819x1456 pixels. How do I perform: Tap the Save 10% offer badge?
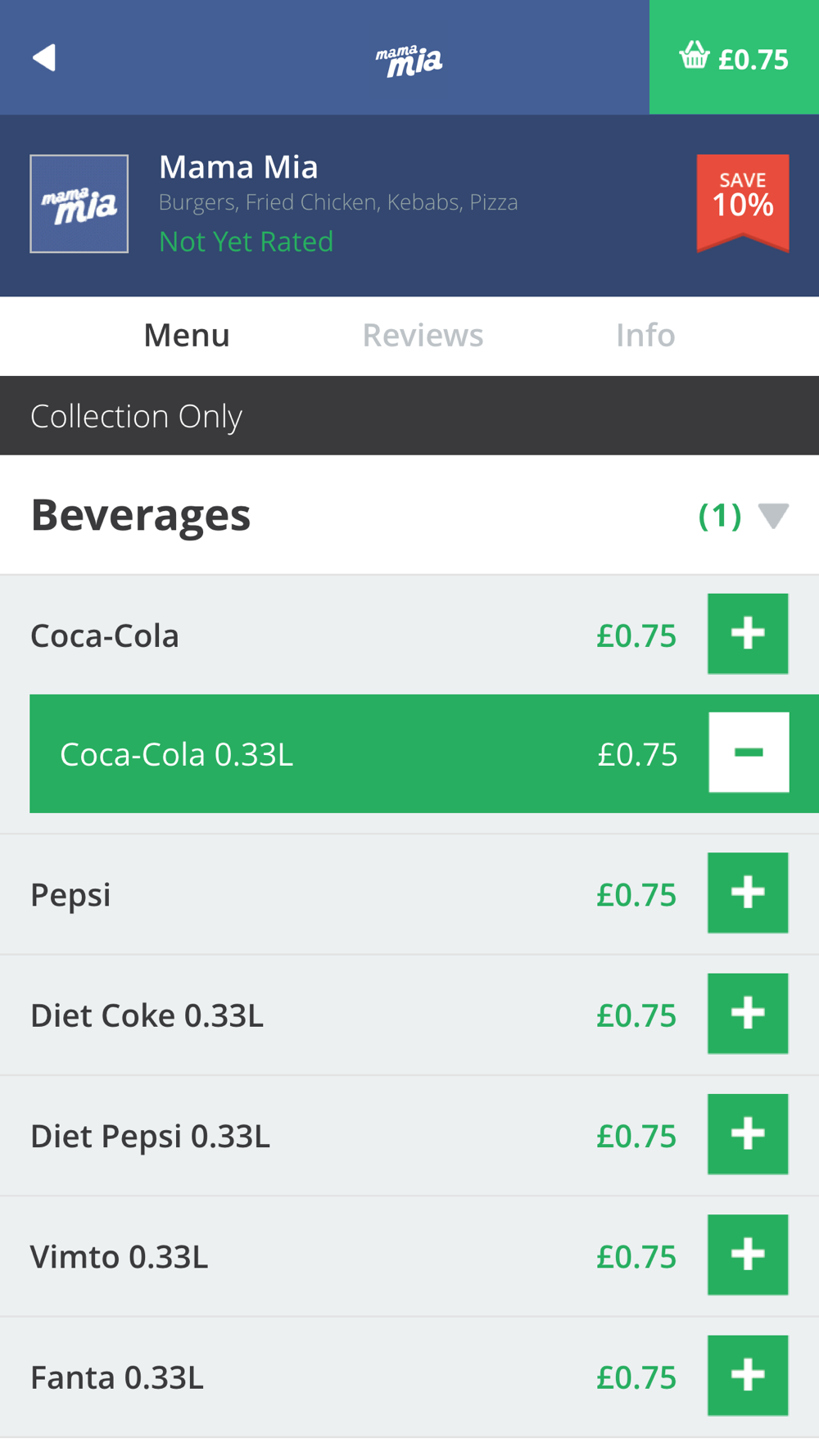coord(743,202)
